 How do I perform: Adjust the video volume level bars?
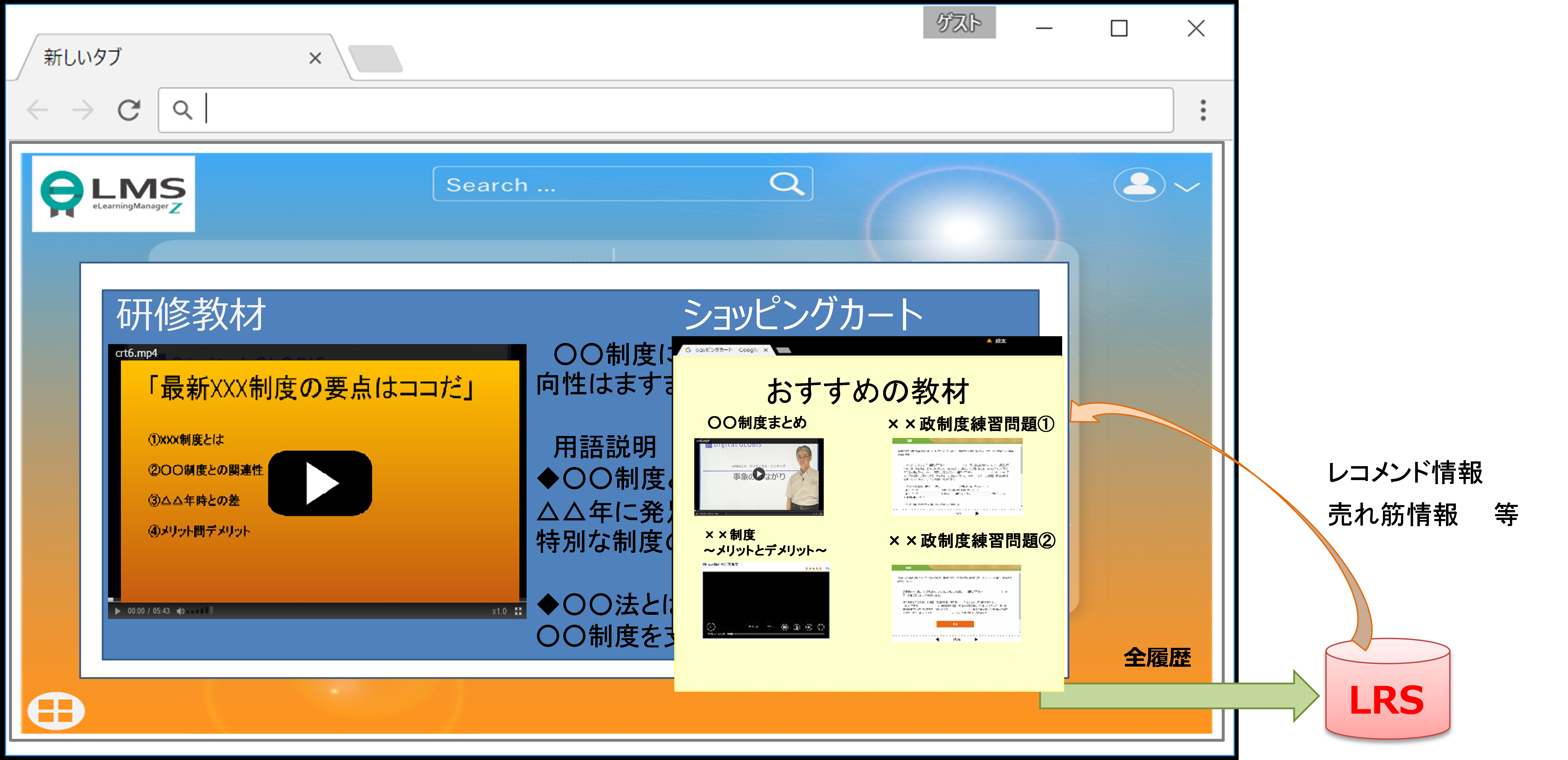pos(200,610)
